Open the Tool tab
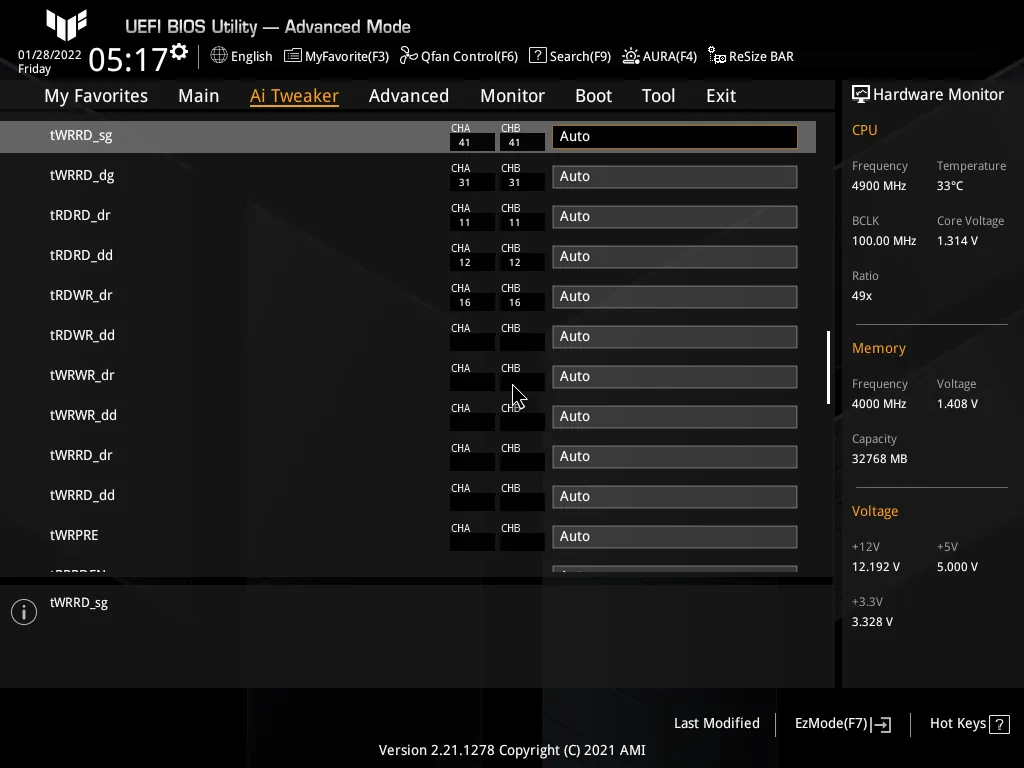The image size is (1024, 768). click(x=658, y=96)
